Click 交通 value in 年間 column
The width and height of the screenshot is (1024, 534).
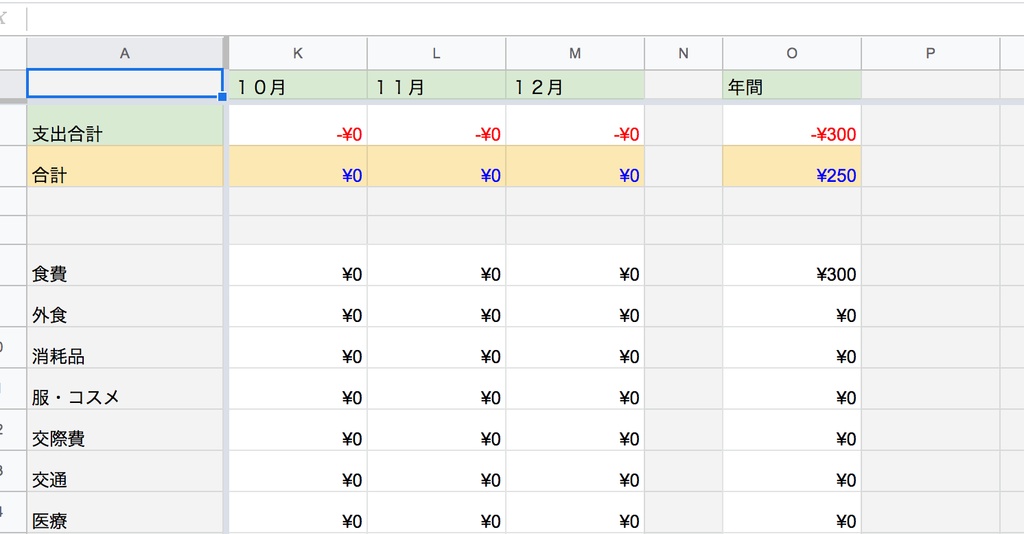(x=792, y=471)
